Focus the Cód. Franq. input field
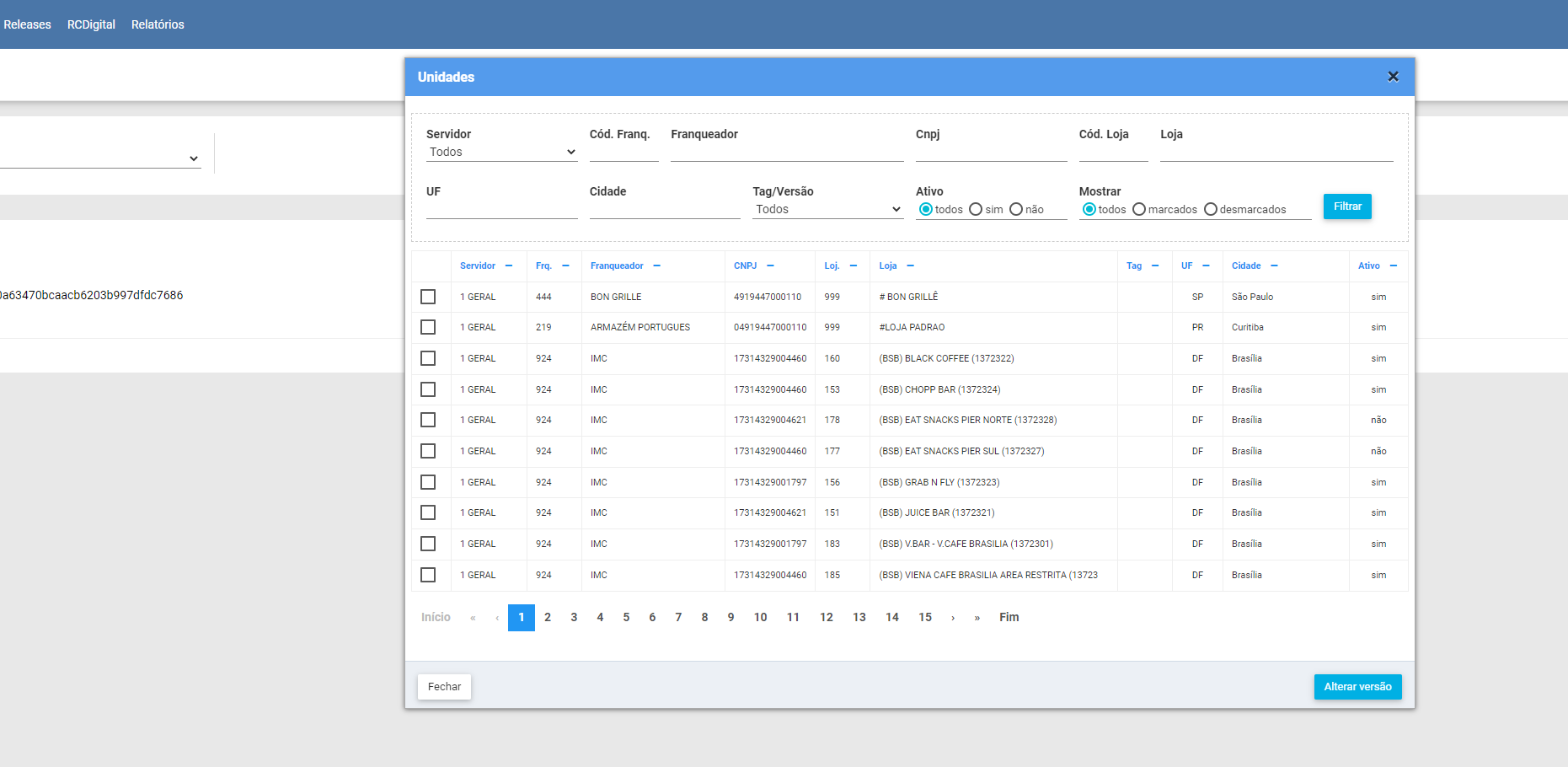The image size is (1568, 767). coord(624,152)
